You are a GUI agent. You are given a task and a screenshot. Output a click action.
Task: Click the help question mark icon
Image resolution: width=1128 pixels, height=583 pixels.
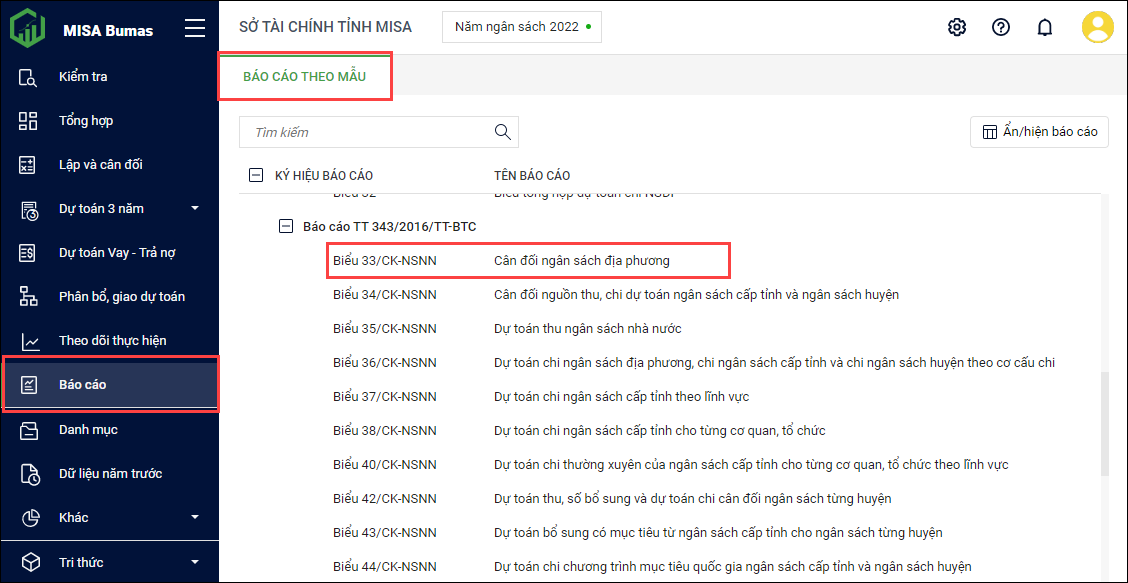coord(1001,27)
